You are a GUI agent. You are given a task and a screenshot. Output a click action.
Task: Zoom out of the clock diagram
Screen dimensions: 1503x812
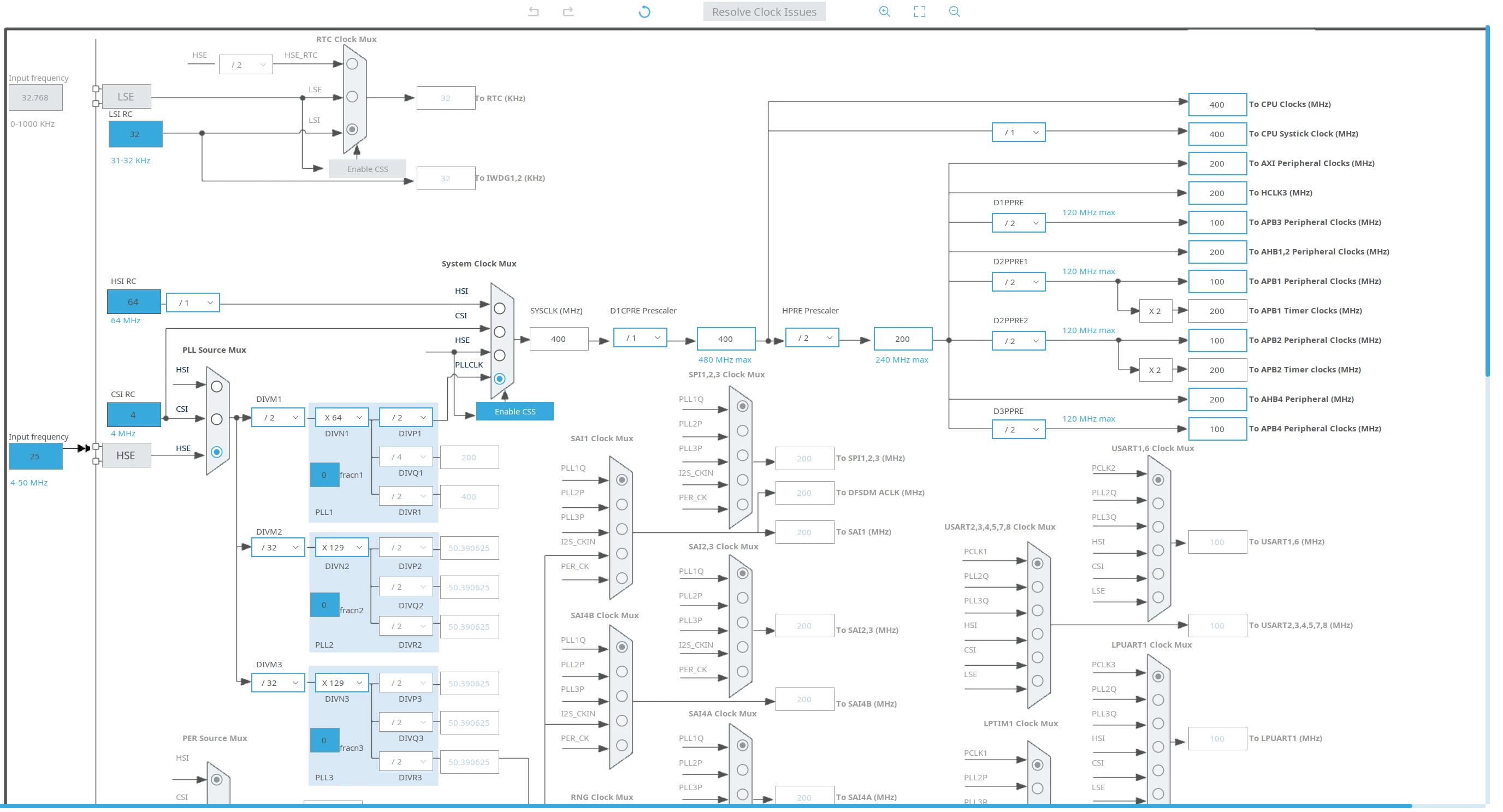point(955,11)
